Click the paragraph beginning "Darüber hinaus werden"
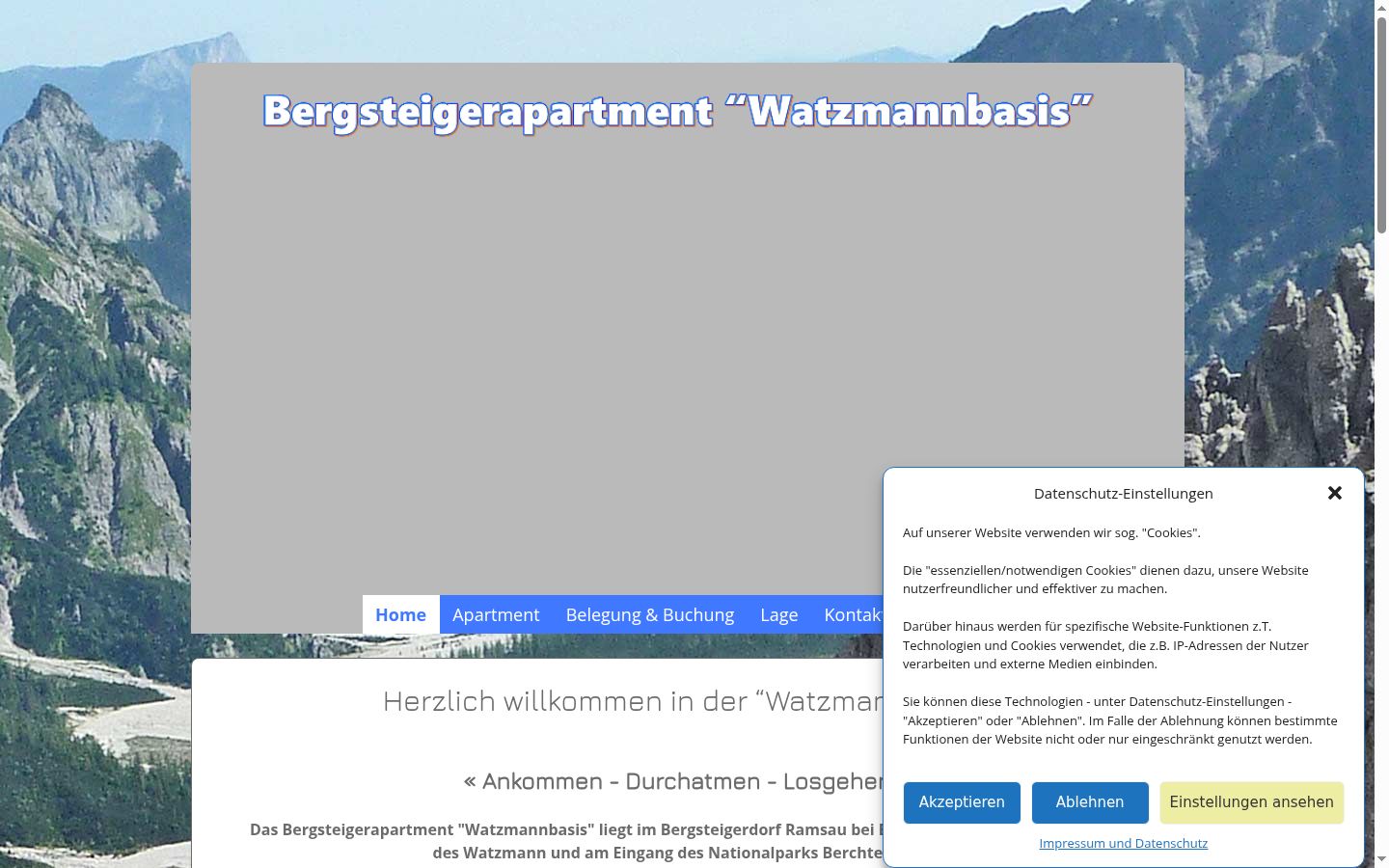 tap(1105, 645)
